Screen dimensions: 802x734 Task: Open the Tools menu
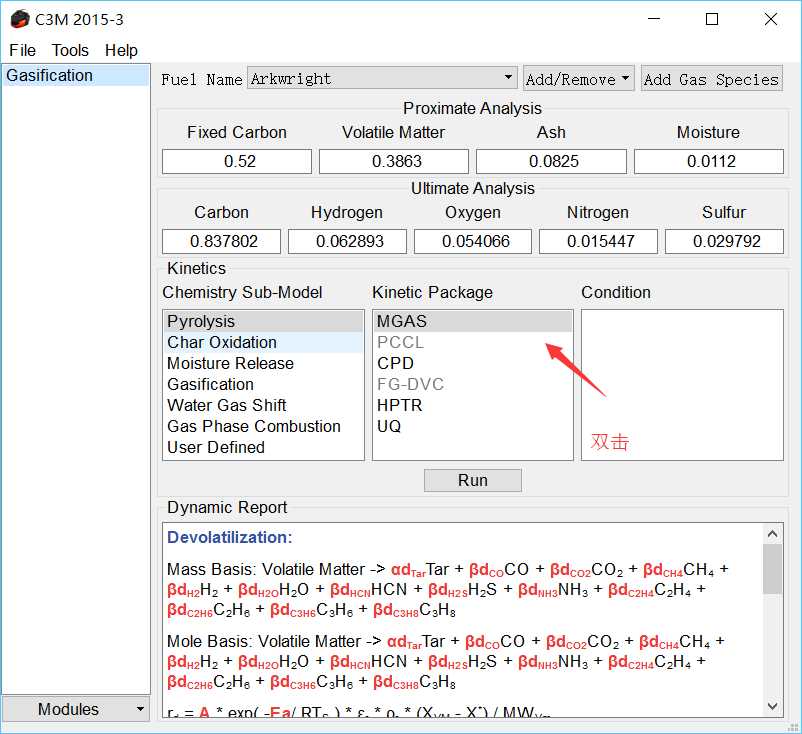point(70,50)
